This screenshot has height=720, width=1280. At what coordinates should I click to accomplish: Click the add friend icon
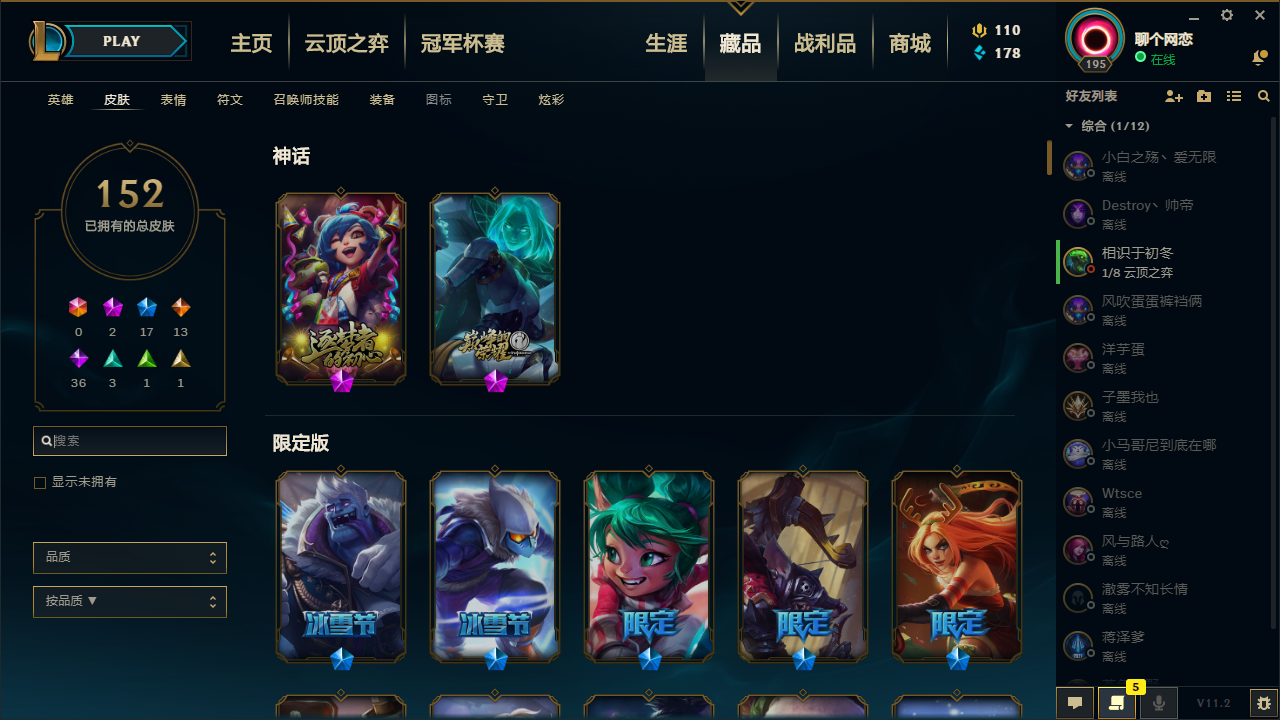point(1174,96)
